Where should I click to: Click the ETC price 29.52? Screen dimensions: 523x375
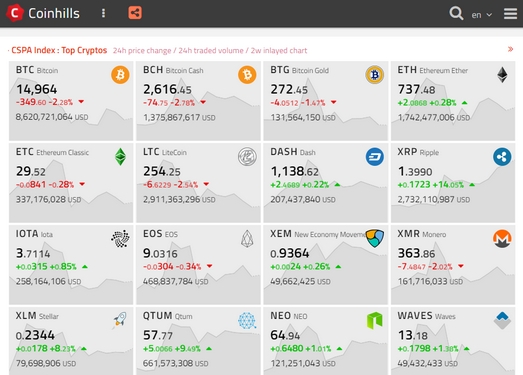[31, 171]
